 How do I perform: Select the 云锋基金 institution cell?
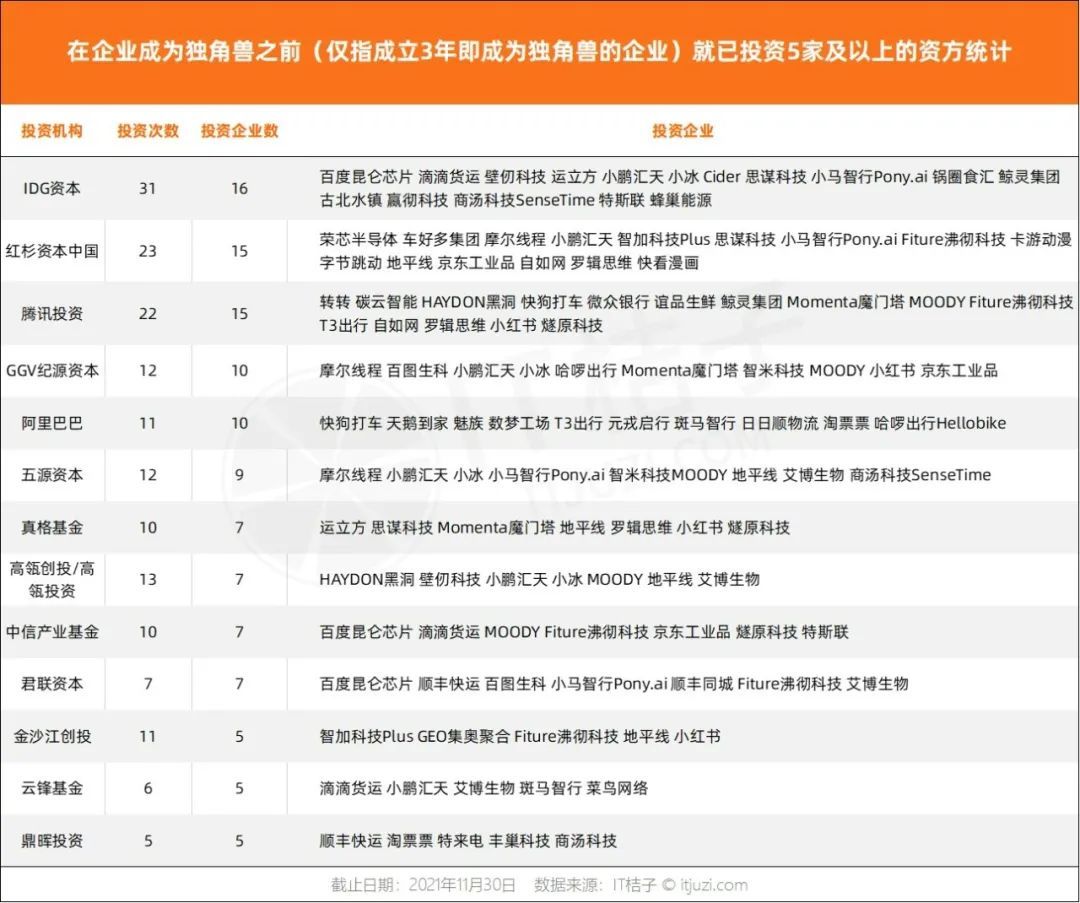pyautogui.click(x=52, y=788)
